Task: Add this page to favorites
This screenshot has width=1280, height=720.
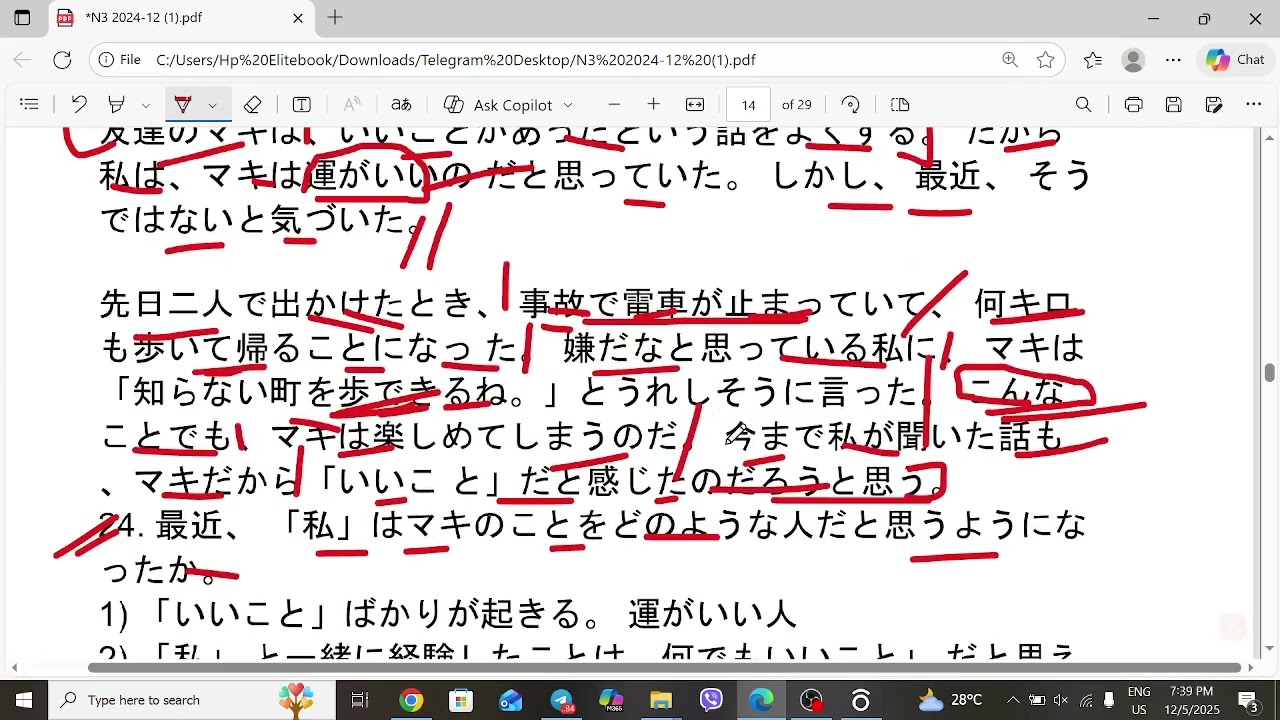Action: (1045, 60)
